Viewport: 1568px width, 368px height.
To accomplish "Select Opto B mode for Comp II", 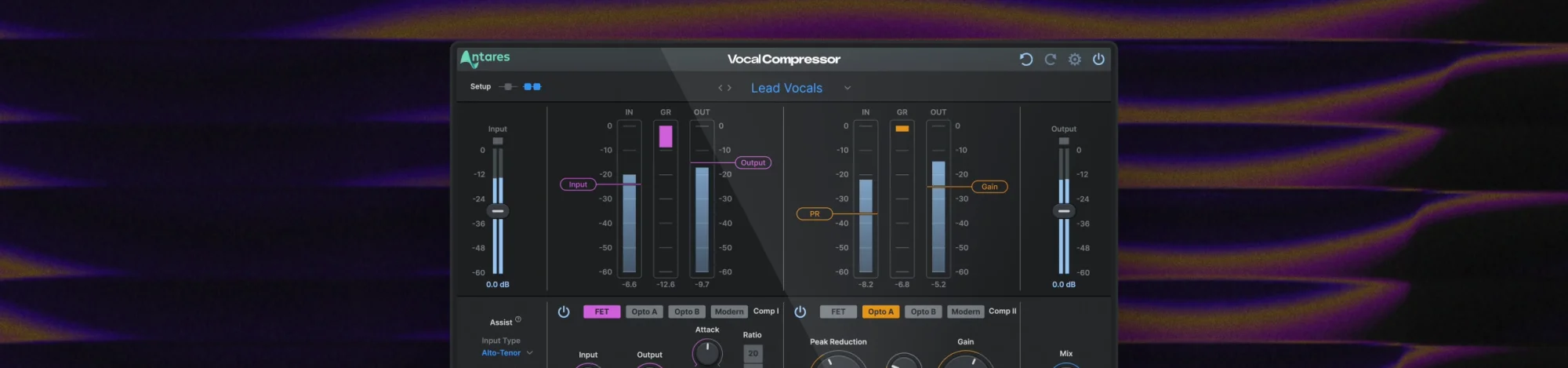I will [x=923, y=312].
